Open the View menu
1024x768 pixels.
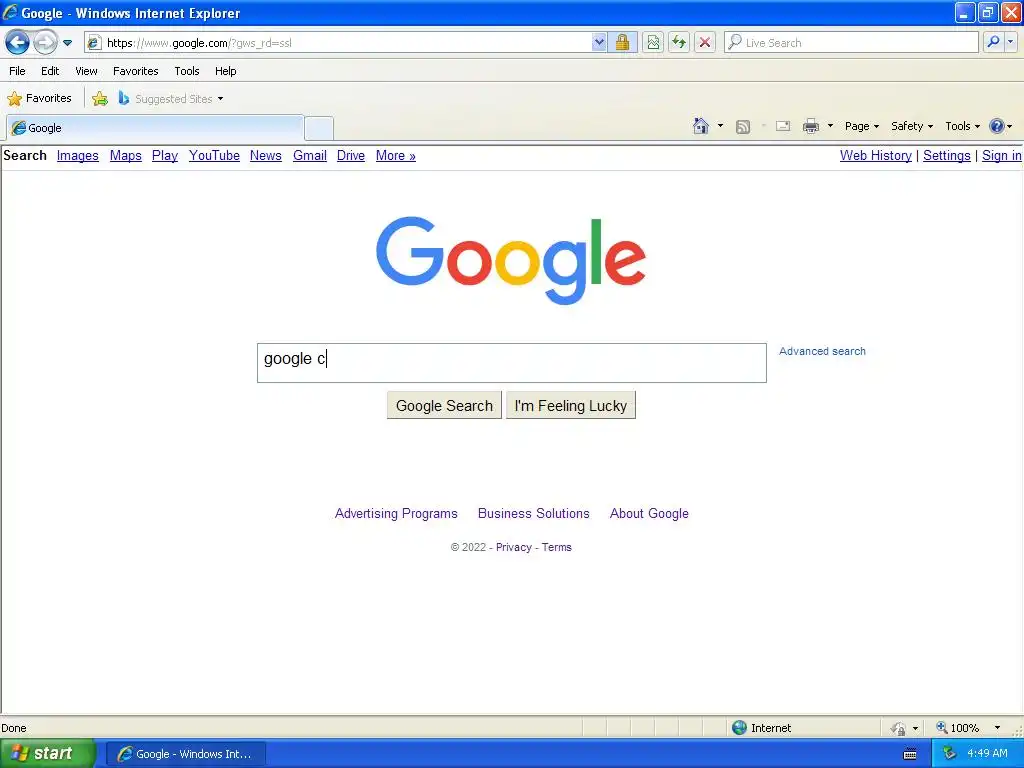pos(86,71)
